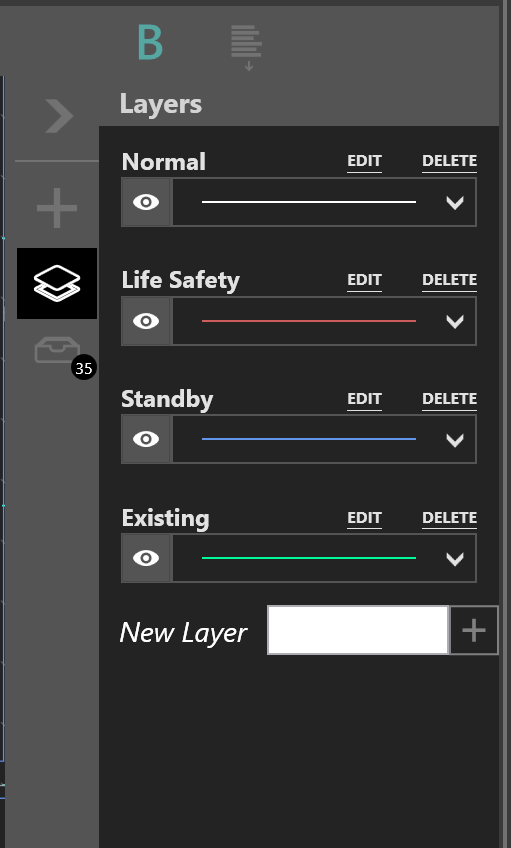Screen dimensions: 511x848
Task: Hide the Life Safety layer with eye icon
Action: pos(146,321)
